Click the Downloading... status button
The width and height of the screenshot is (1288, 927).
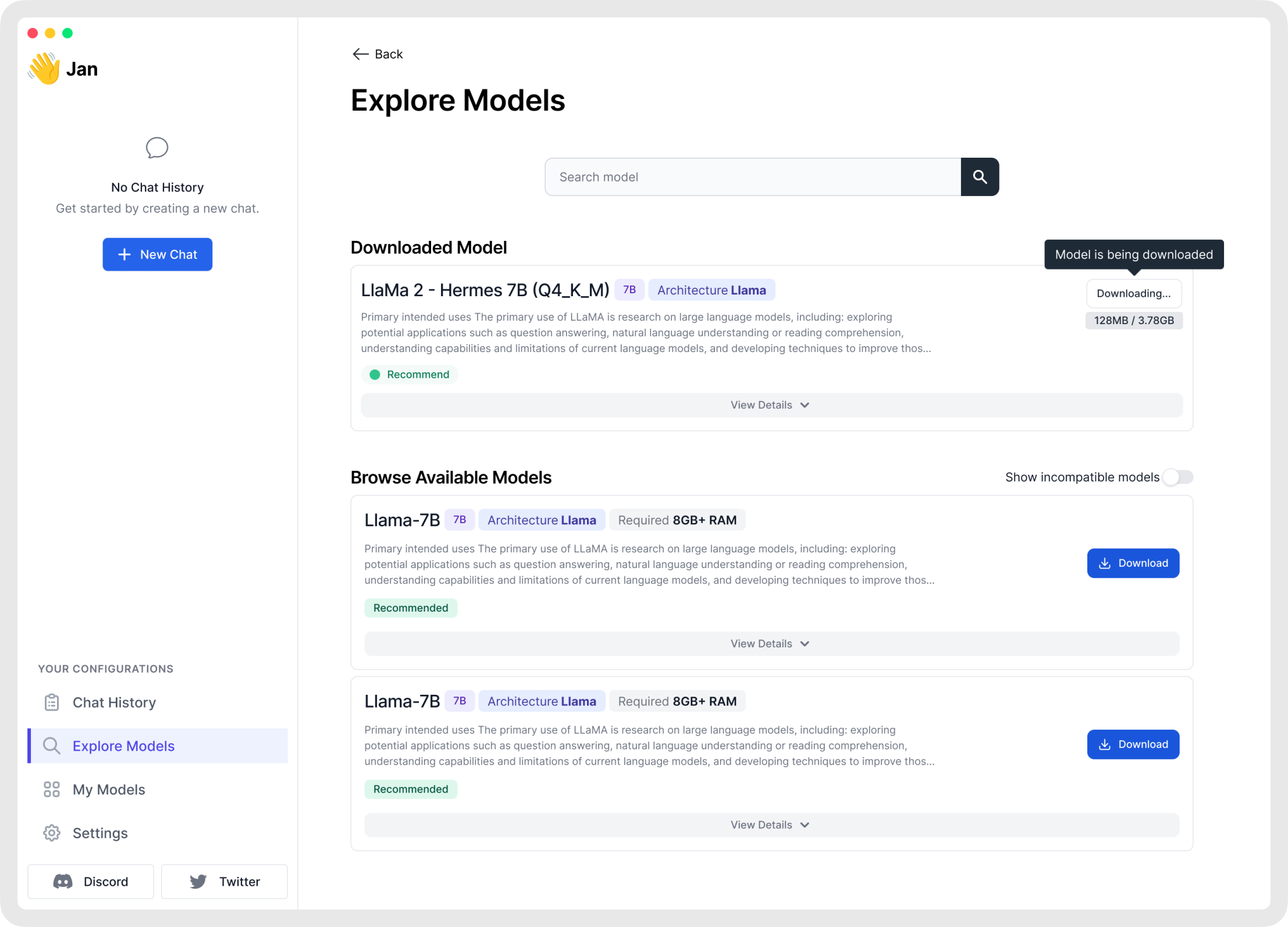click(1133, 293)
